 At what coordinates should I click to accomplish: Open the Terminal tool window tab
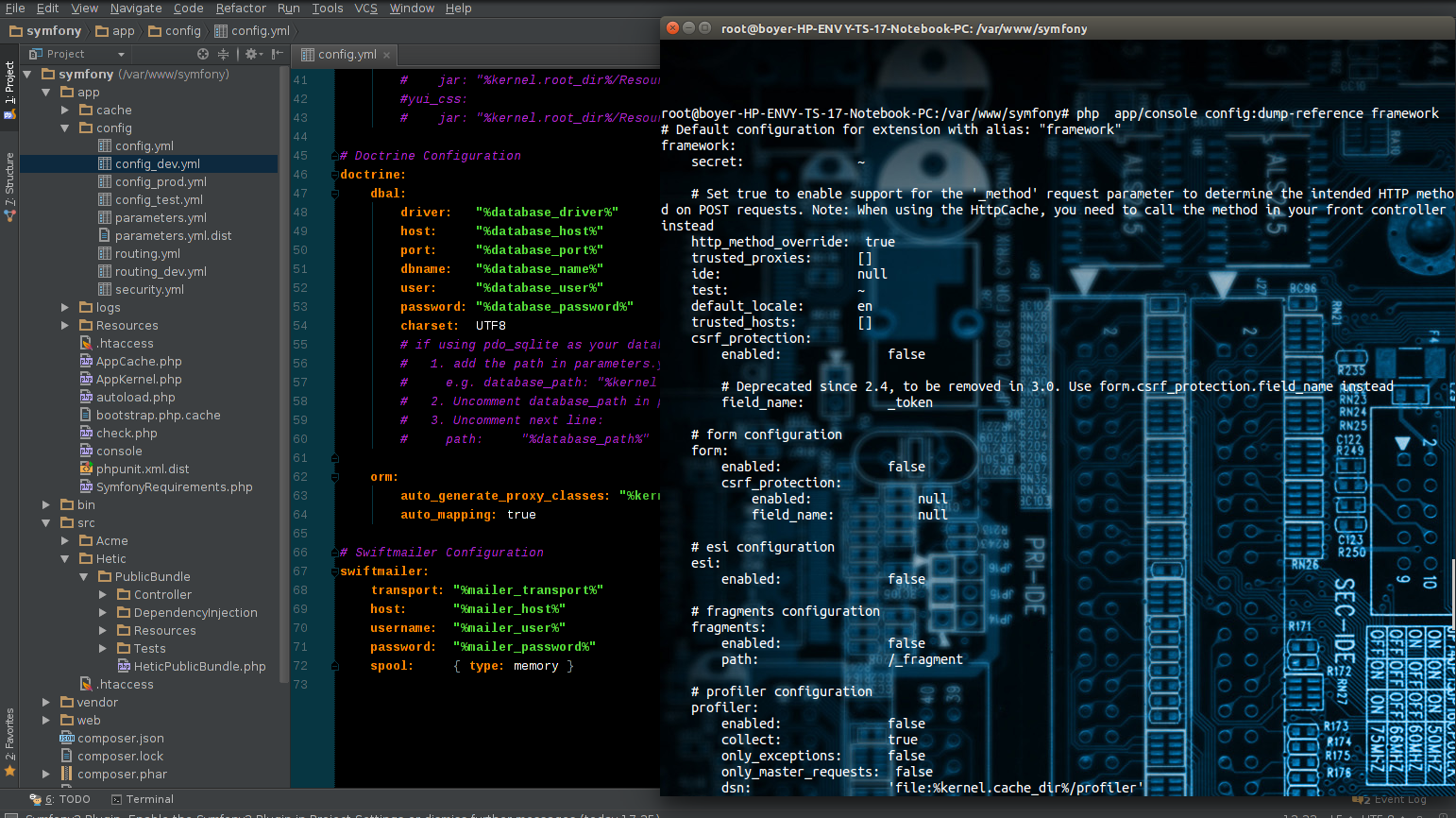[143, 799]
